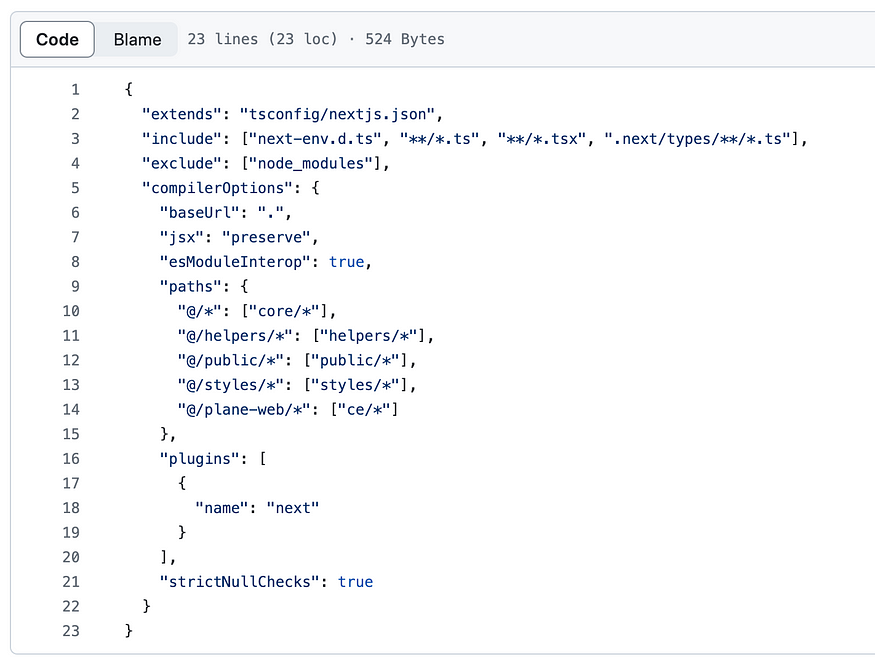Click line number 13

tap(71, 385)
